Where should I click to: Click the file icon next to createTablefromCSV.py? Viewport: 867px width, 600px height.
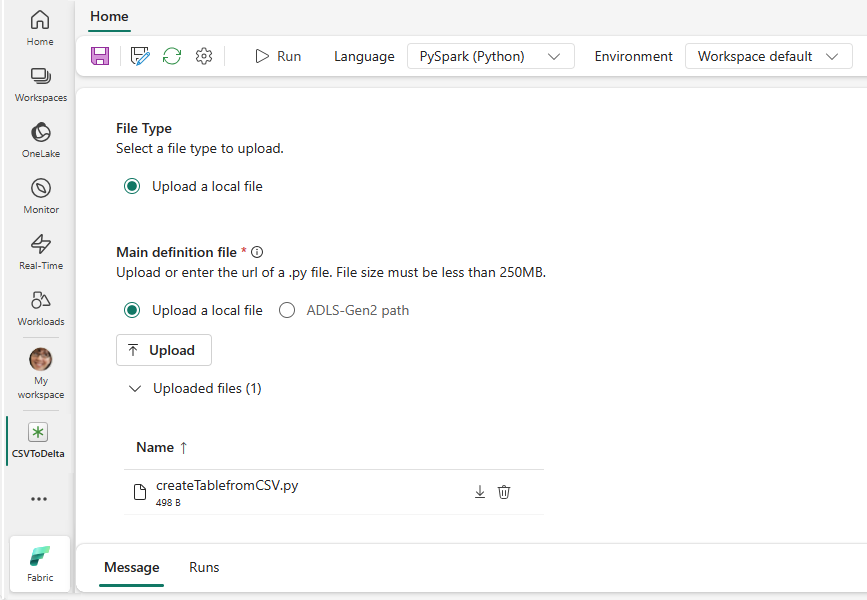tap(140, 492)
